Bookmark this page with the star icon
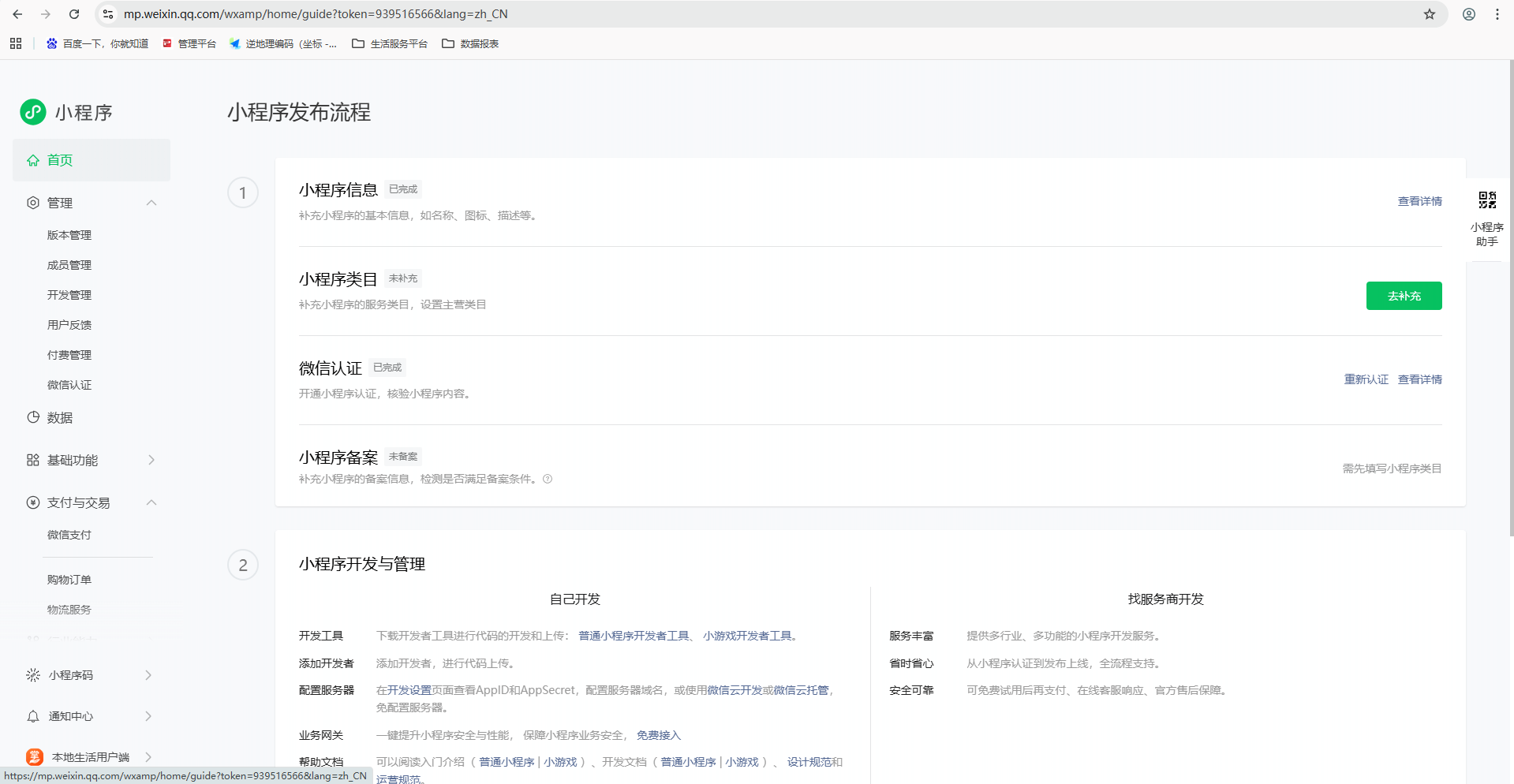 point(1430,14)
